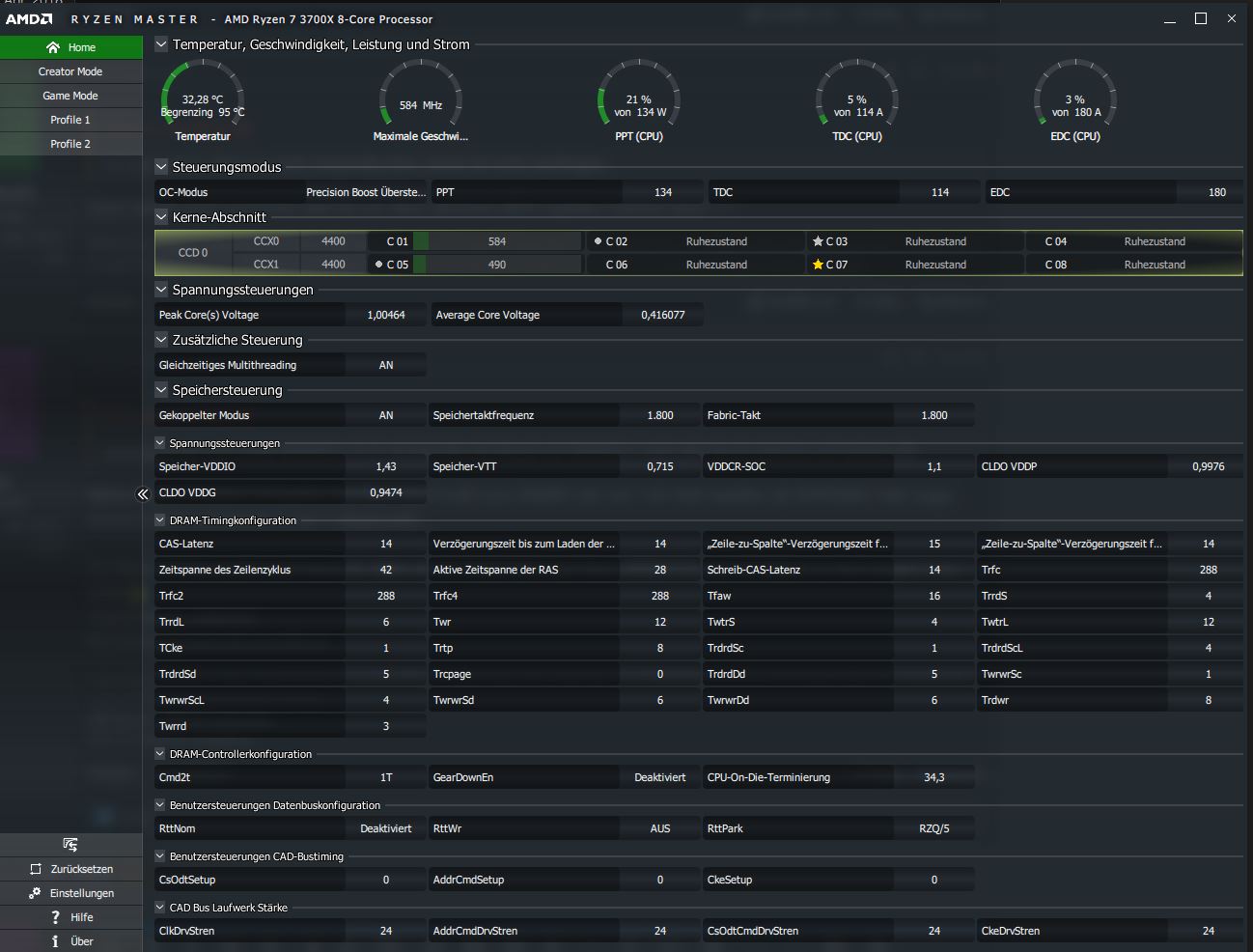Collapse the Steuerungsmodus section
Screen dimensions: 1253x952
[161, 167]
